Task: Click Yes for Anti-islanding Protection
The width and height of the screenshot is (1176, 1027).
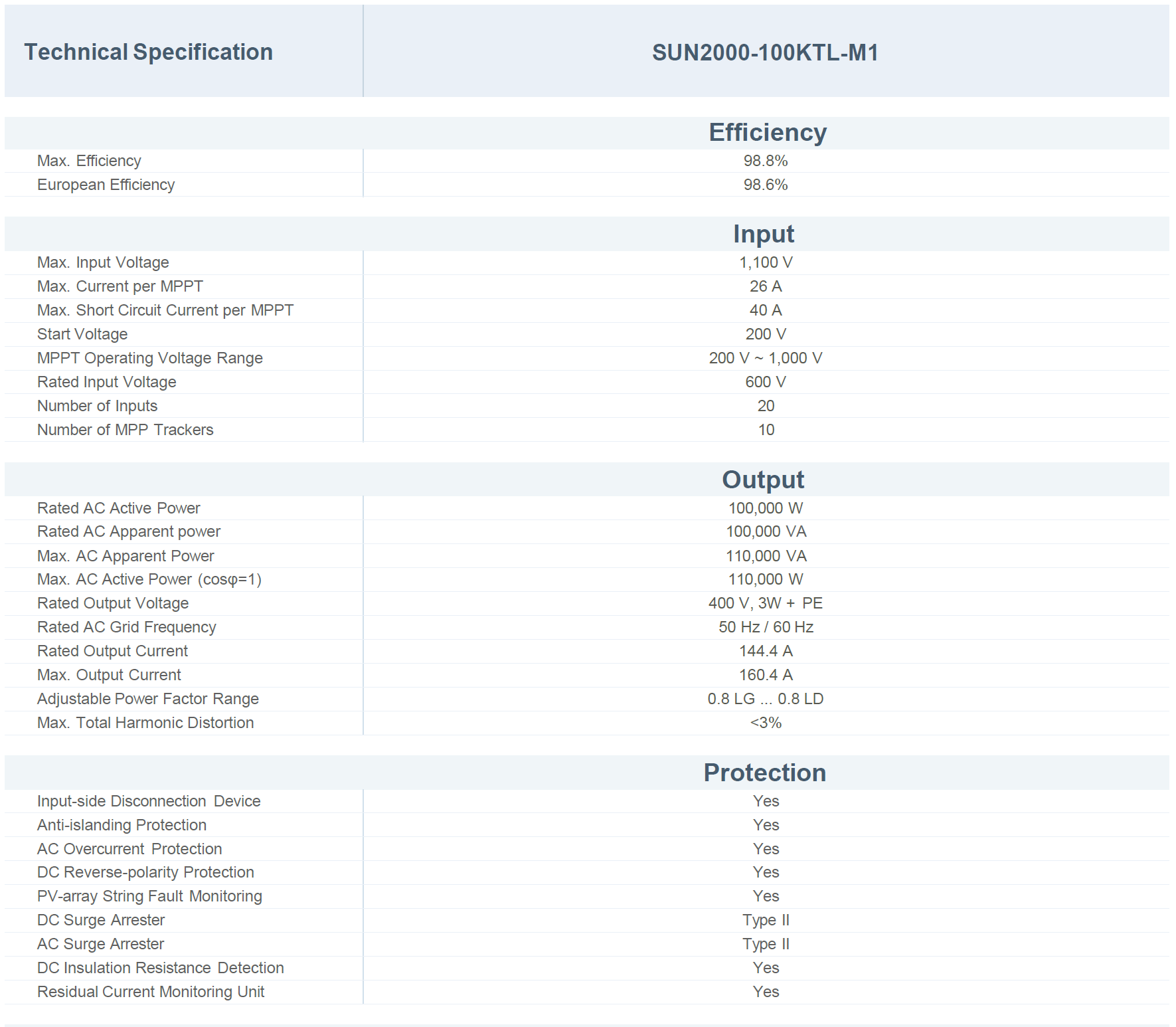Action: coord(766,825)
